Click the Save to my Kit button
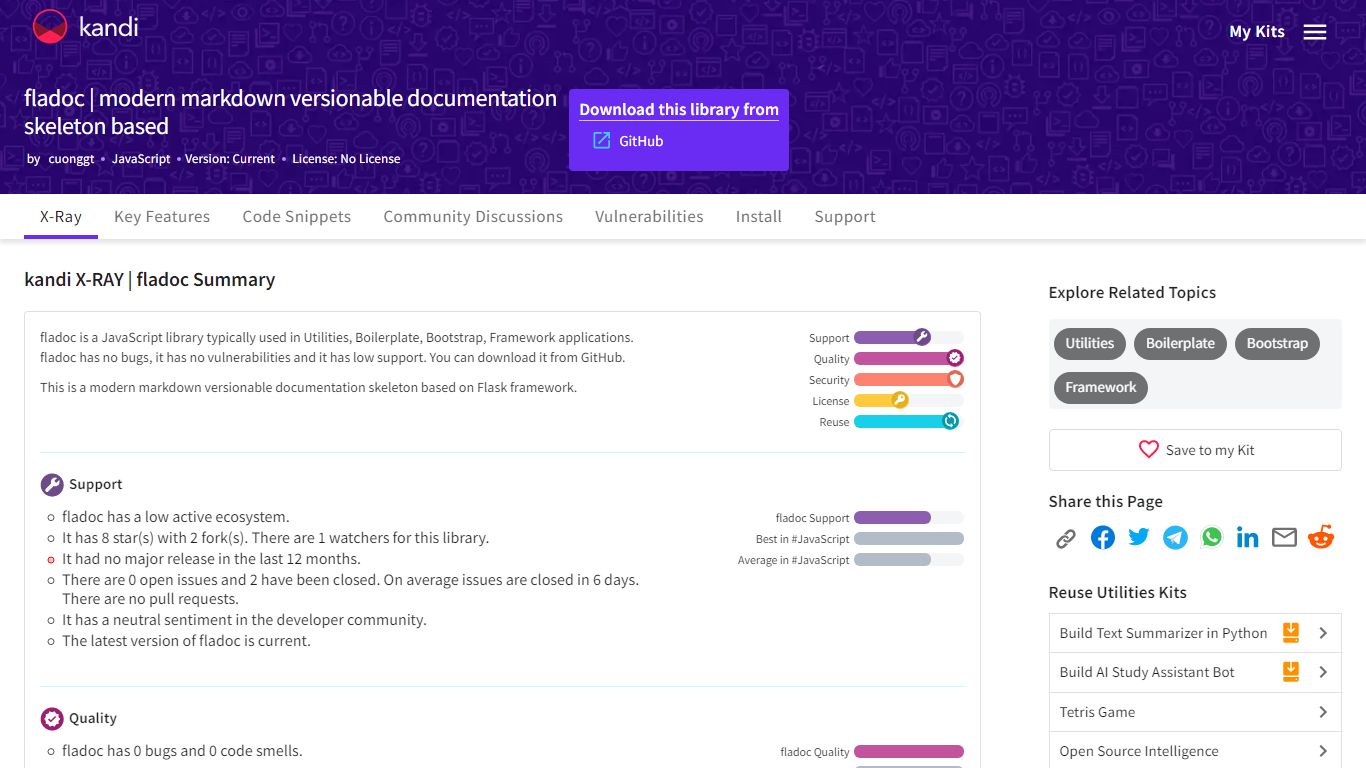 tap(1195, 450)
